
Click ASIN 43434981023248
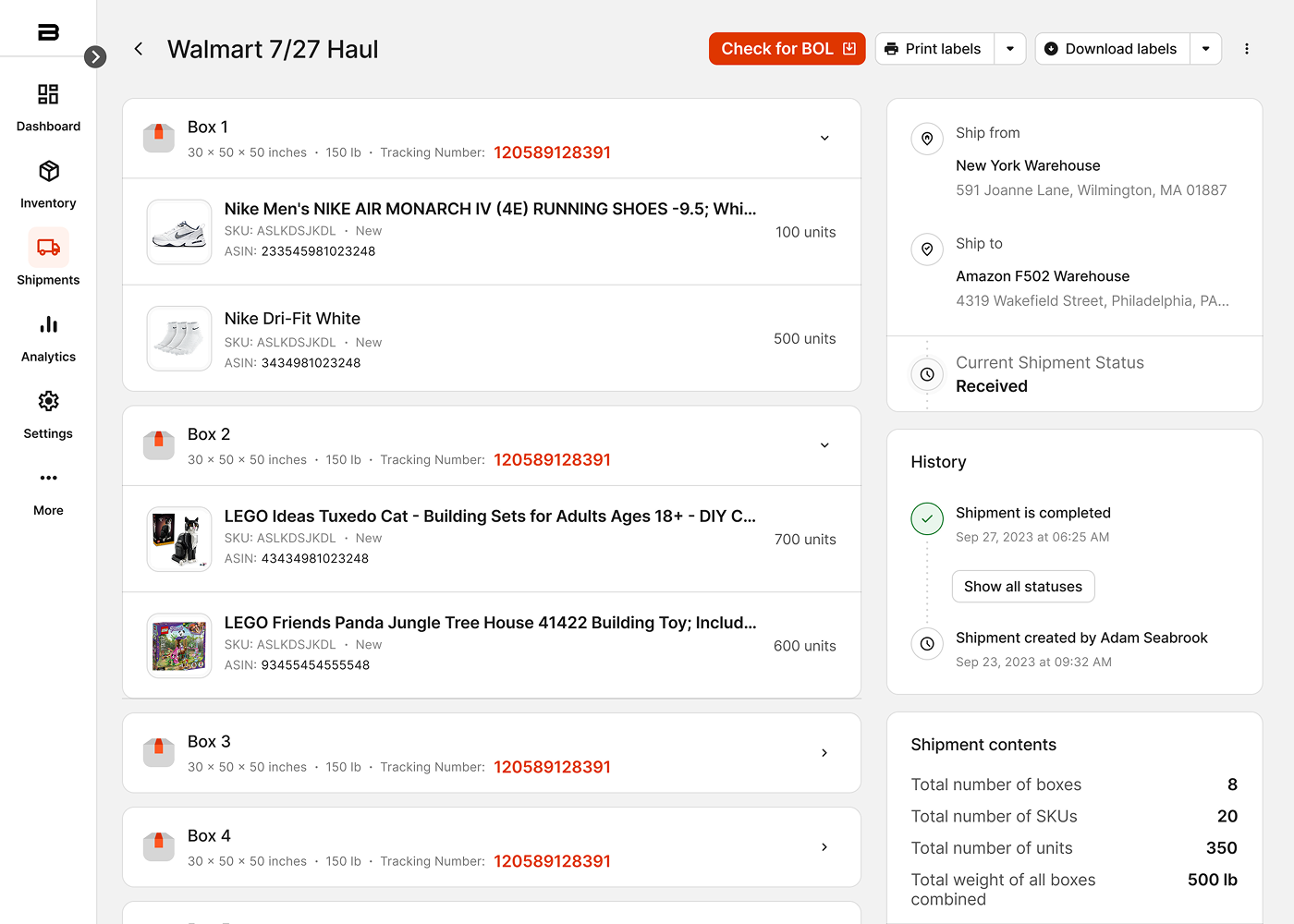point(315,559)
